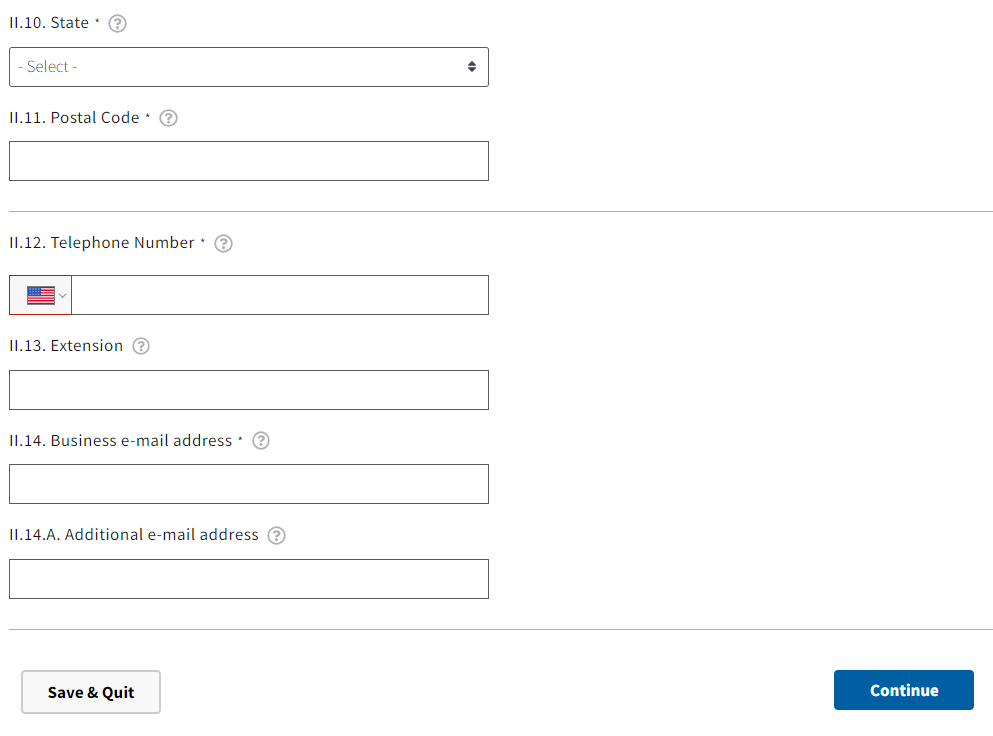Screen dimensions: 993x736
Task: Open help for Telephone Number field
Action: [224, 243]
